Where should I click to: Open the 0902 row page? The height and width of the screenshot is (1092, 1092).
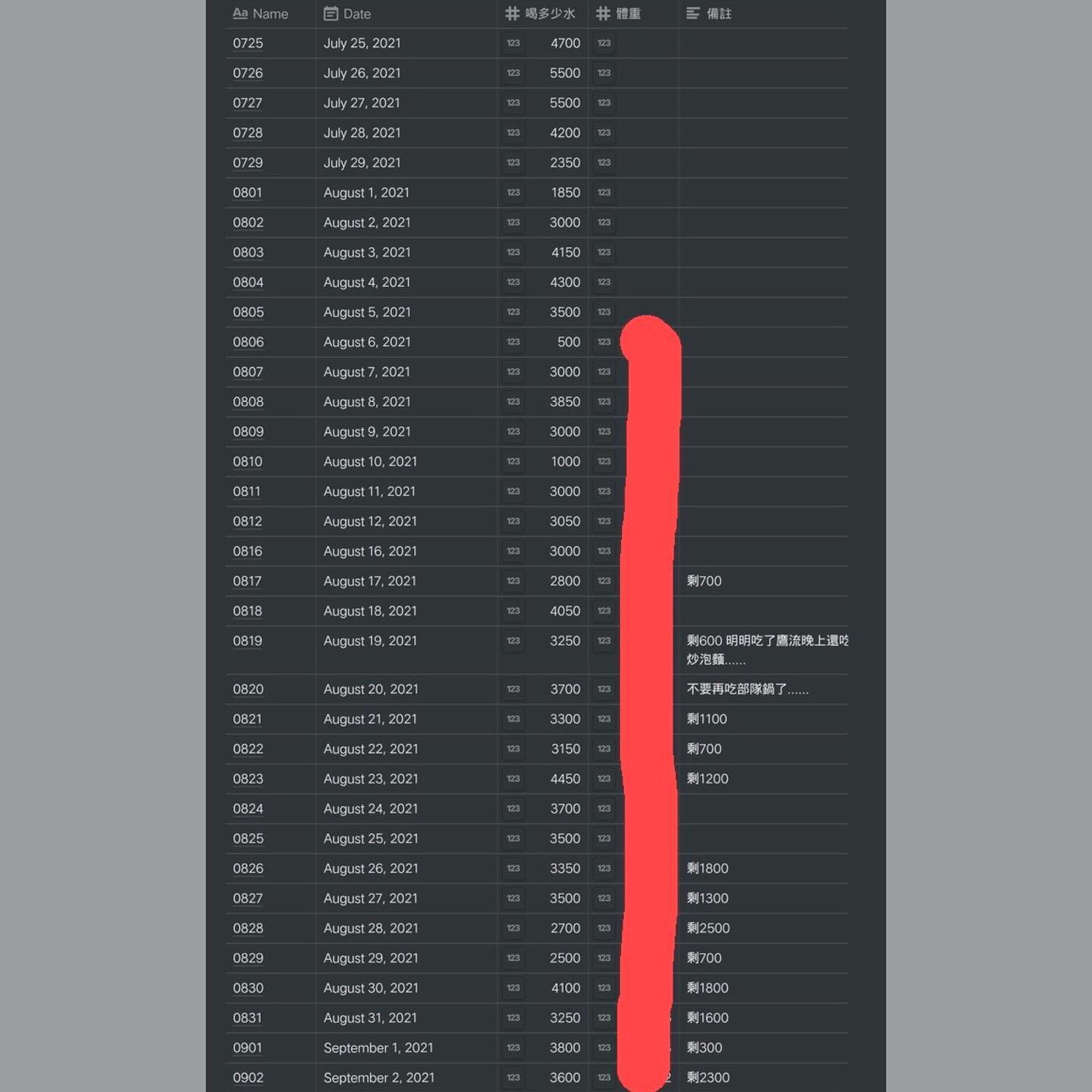pyautogui.click(x=248, y=1078)
